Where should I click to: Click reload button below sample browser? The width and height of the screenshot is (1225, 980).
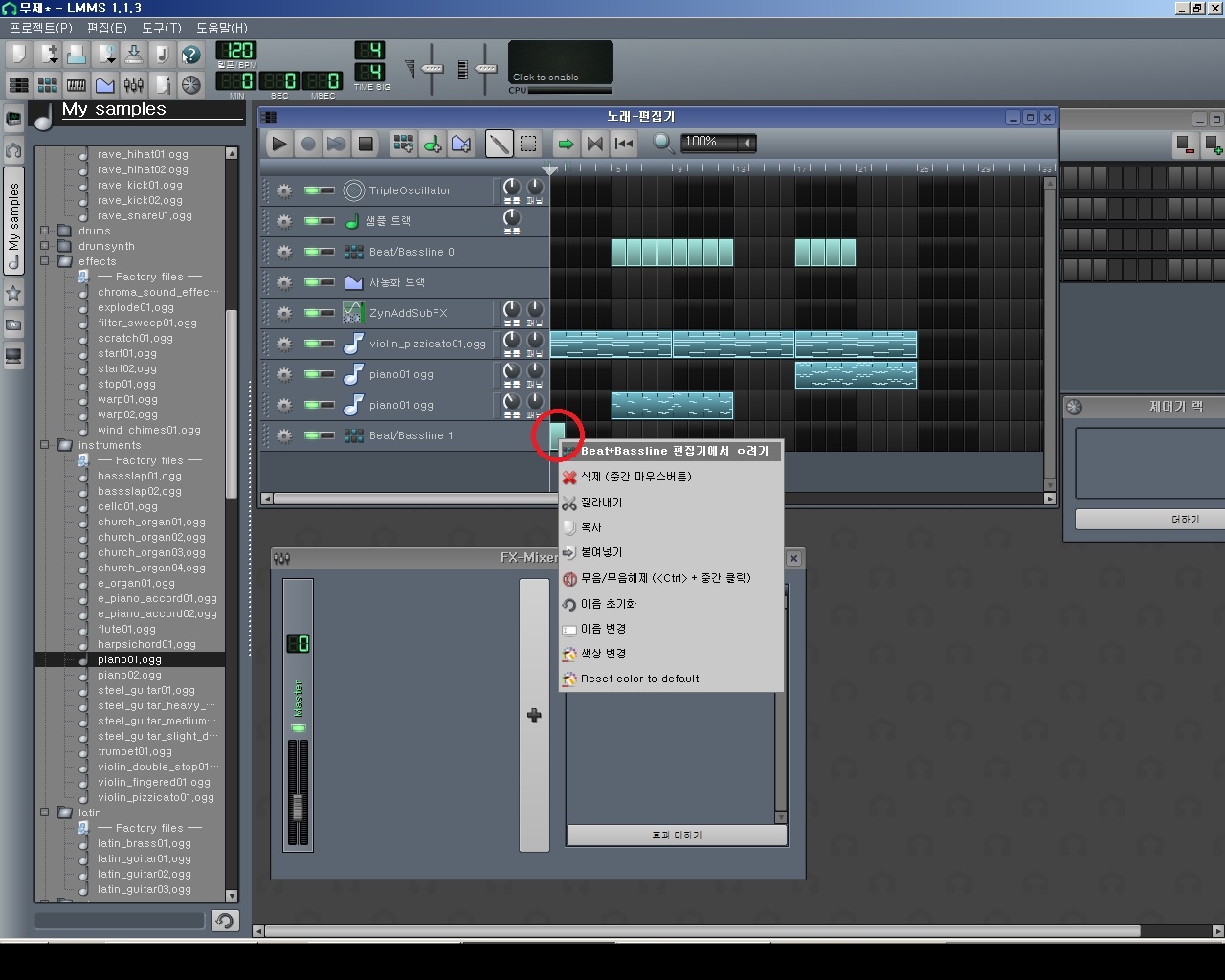[x=224, y=921]
